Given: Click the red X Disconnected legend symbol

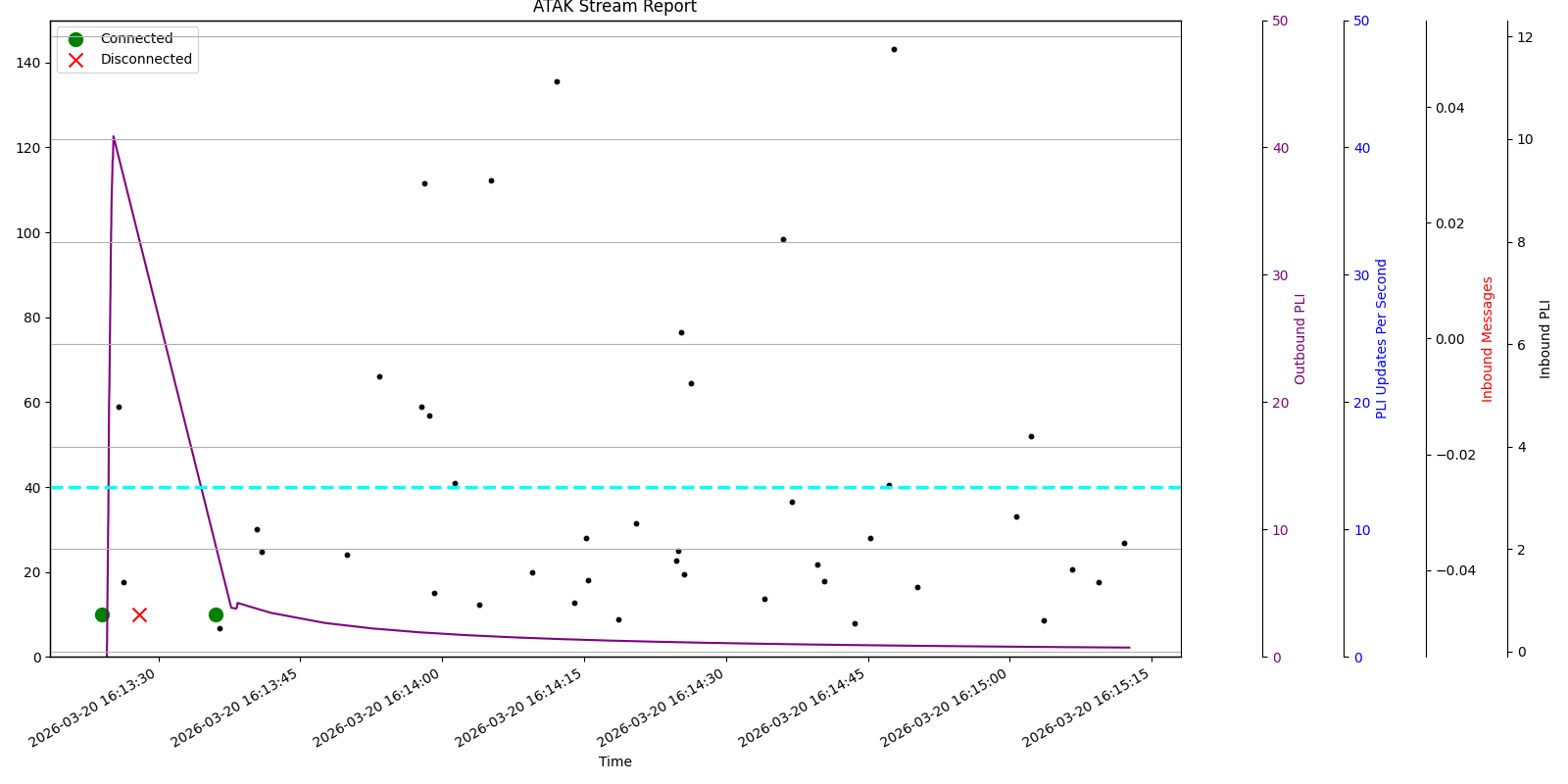Looking at the screenshot, I should point(75,60).
